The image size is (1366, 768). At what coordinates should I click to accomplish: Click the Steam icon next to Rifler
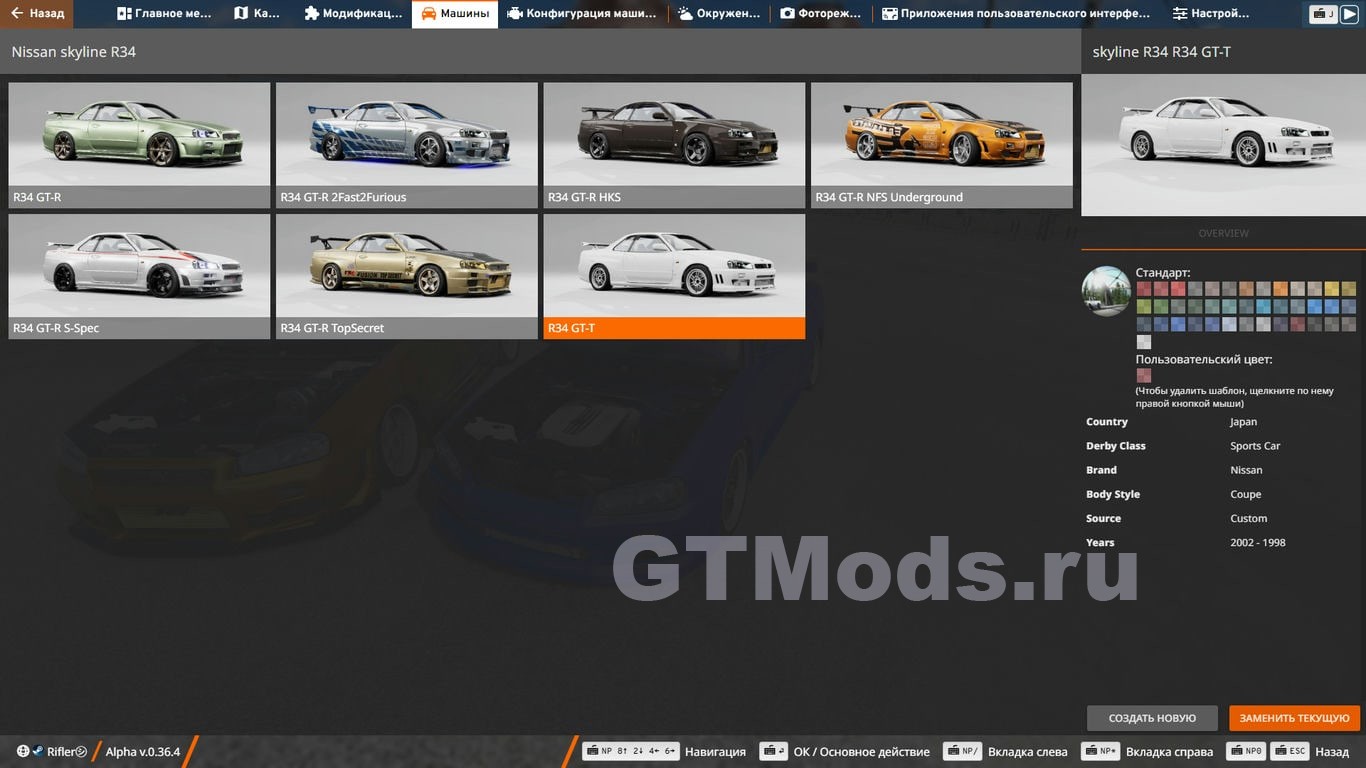tap(38, 751)
